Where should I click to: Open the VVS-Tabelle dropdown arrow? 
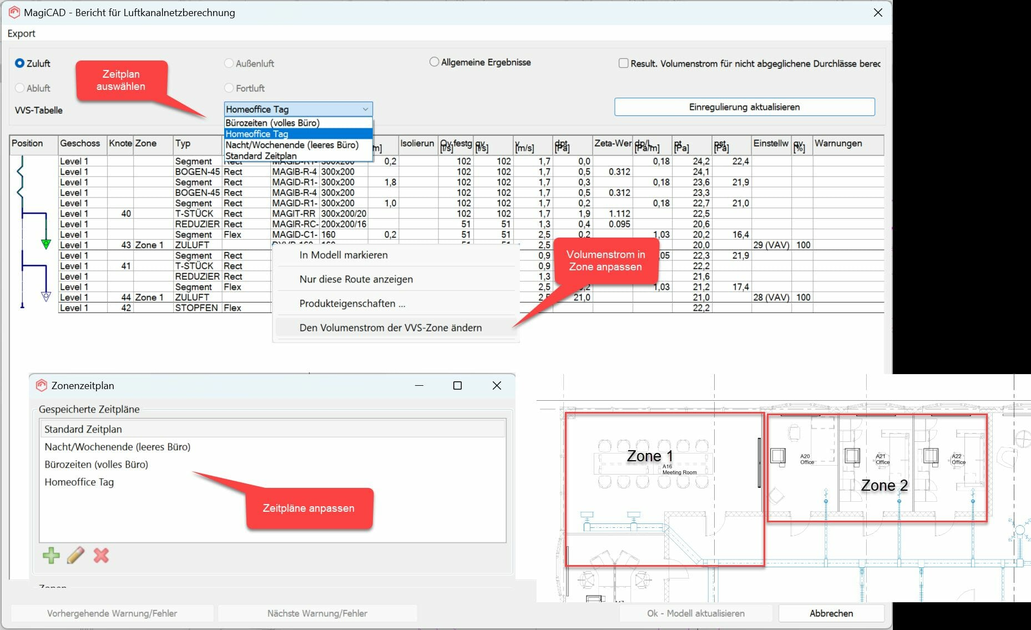pyautogui.click(x=366, y=108)
